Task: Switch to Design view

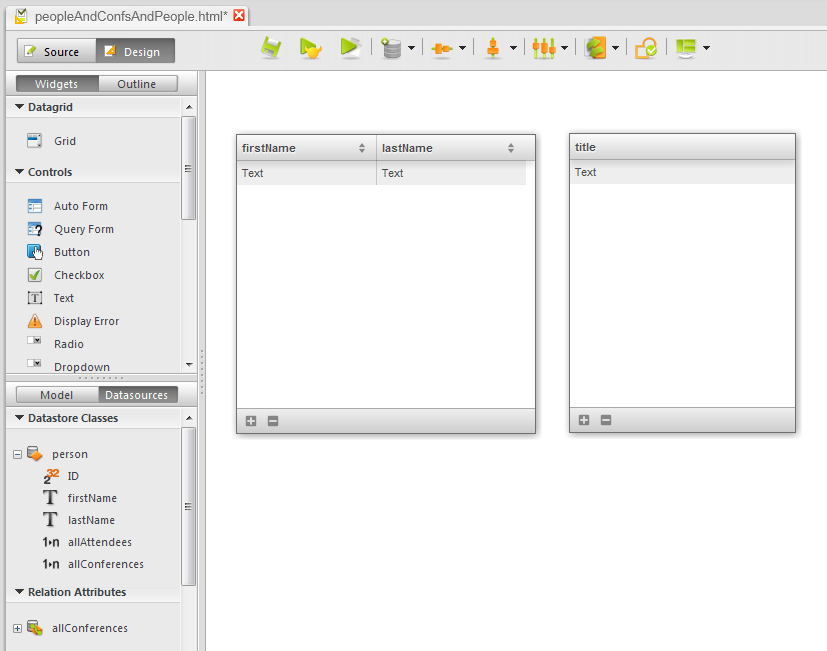Action: tap(135, 51)
